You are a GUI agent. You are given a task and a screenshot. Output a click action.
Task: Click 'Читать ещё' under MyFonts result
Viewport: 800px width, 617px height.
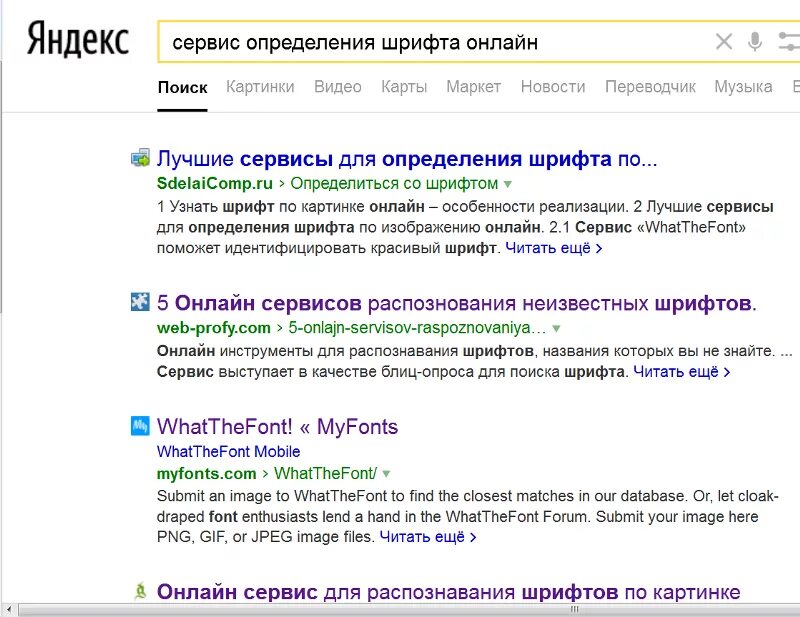[428, 537]
